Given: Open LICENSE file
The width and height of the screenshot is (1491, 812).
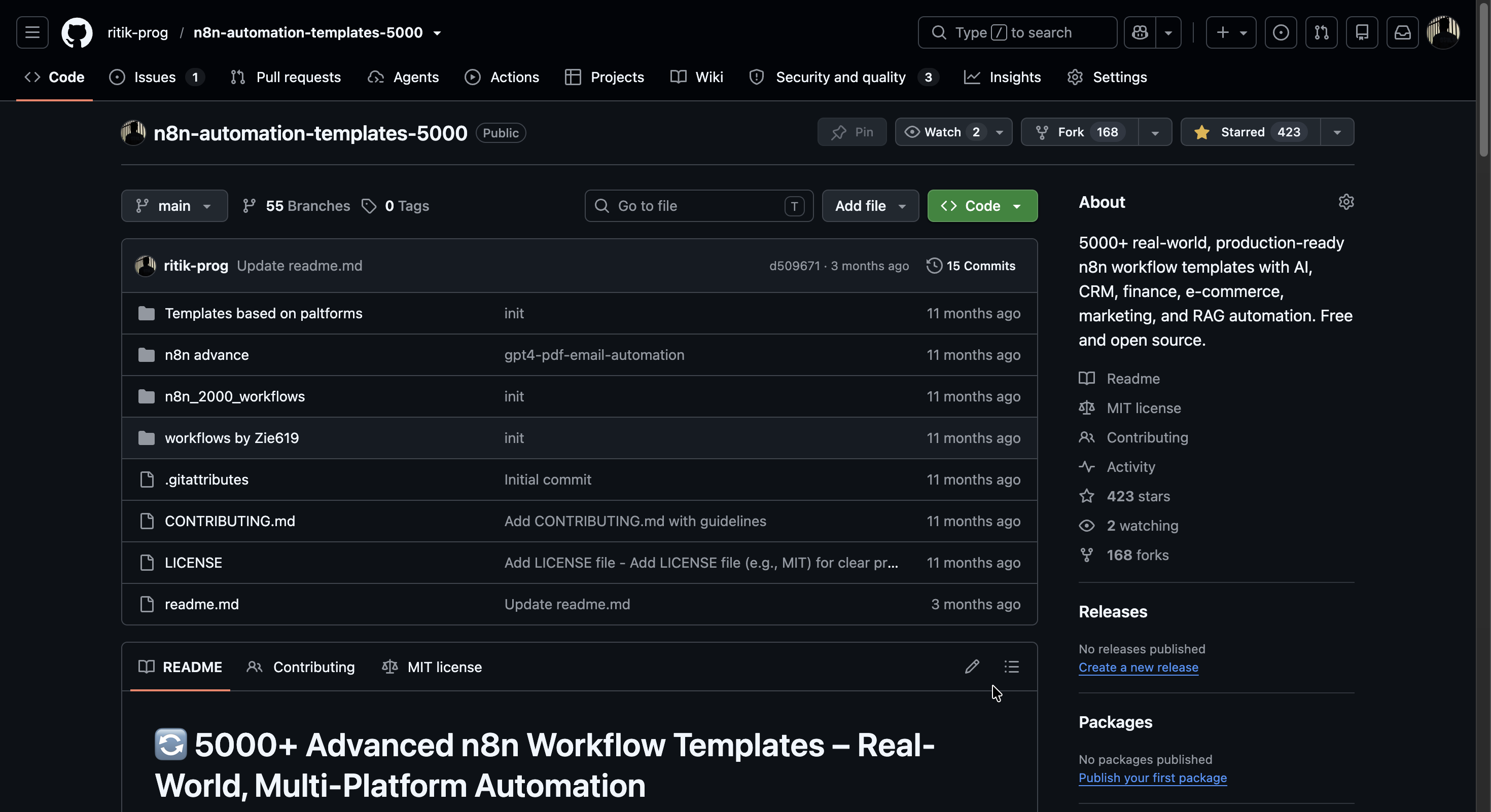Looking at the screenshot, I should coord(193,563).
